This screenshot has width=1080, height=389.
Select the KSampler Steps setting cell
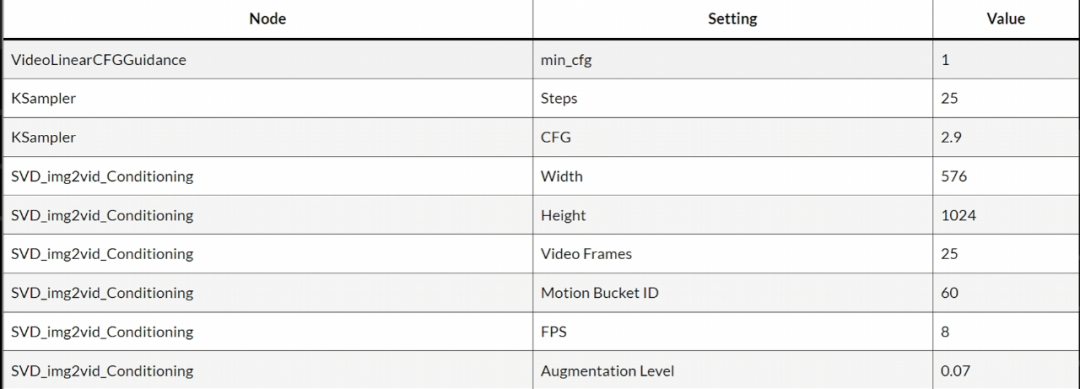click(x=732, y=98)
